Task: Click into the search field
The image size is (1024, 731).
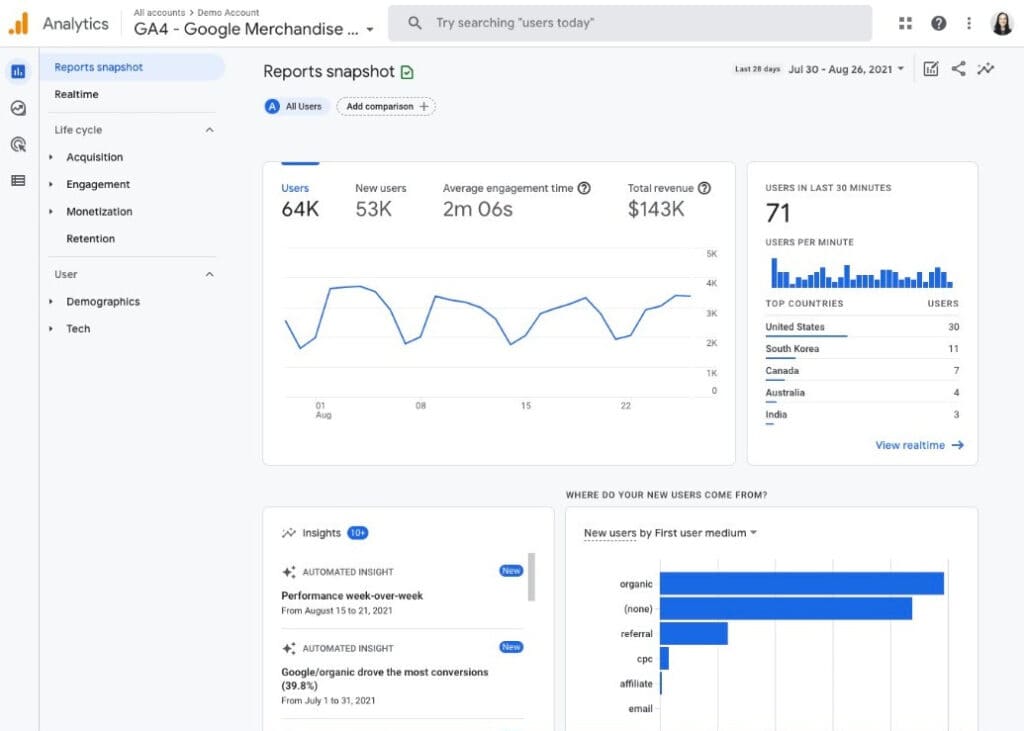Action: (x=630, y=23)
